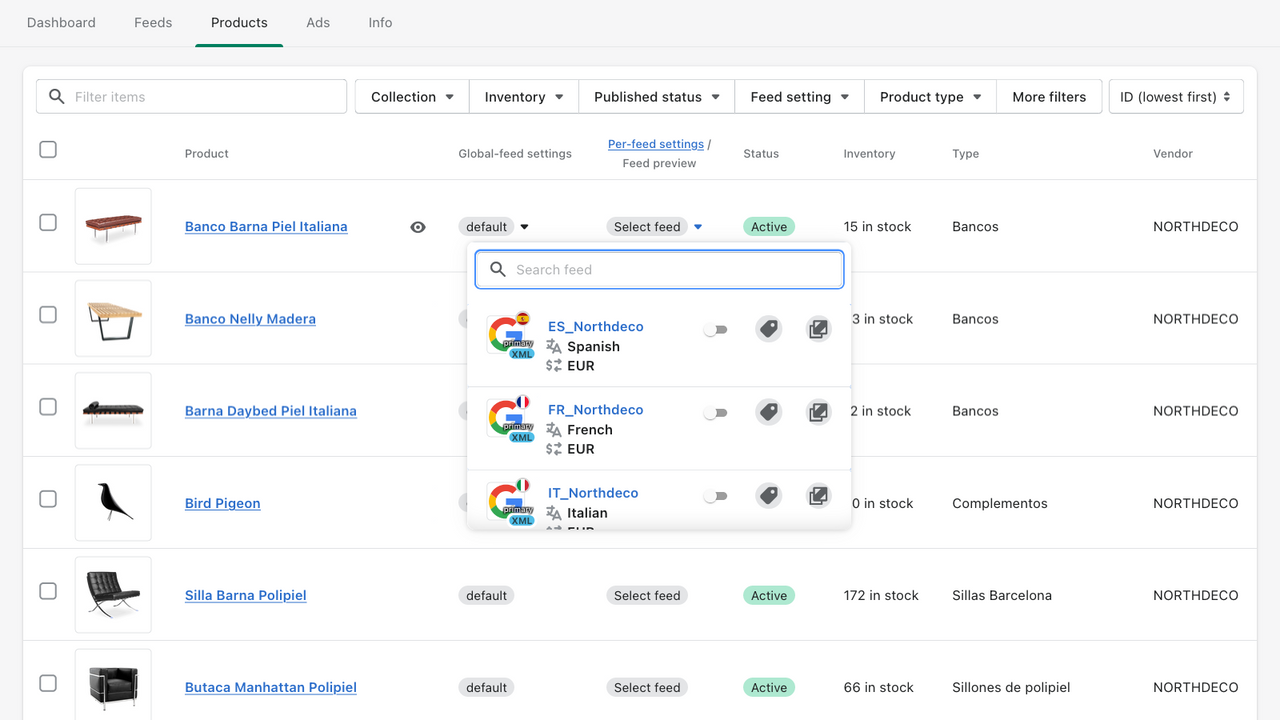The image size is (1280, 720).
Task: Switch to the Feeds tab
Action: pos(152,22)
